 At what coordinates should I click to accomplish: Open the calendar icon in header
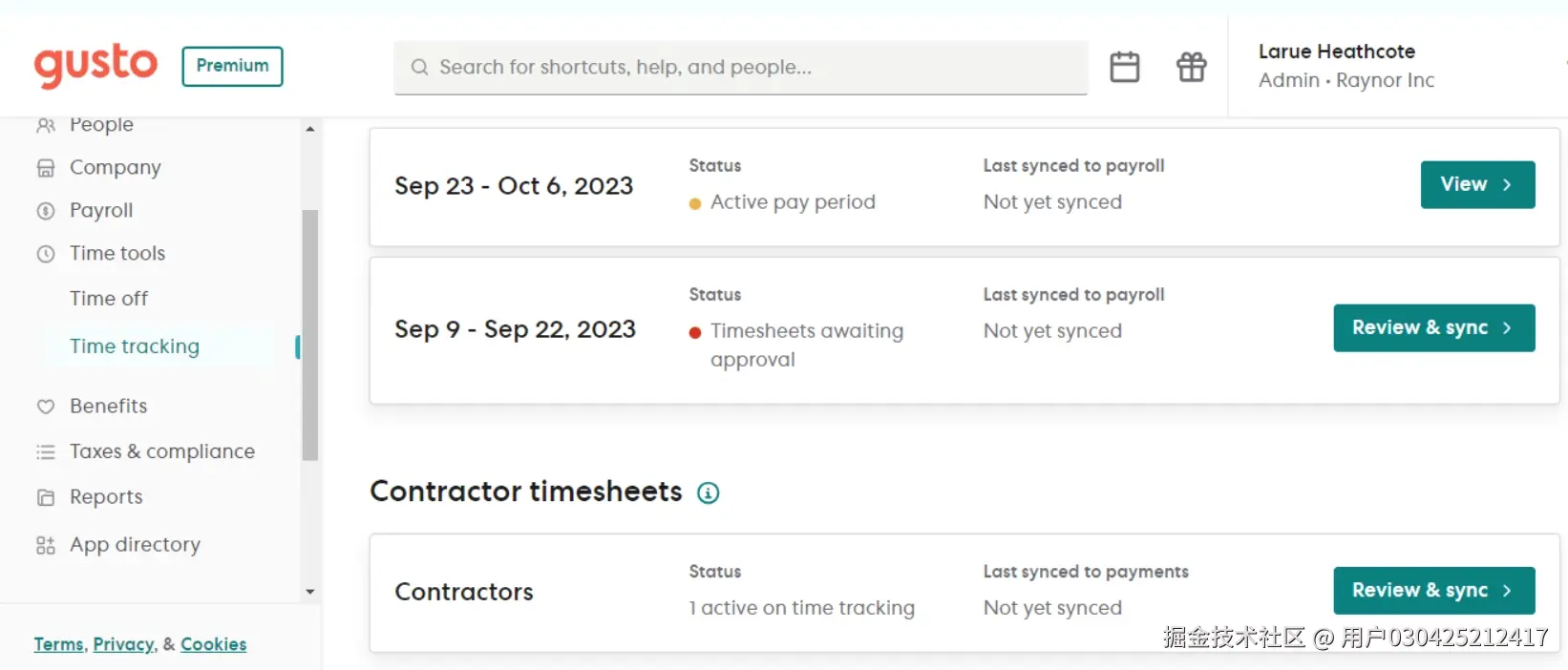tap(1124, 67)
